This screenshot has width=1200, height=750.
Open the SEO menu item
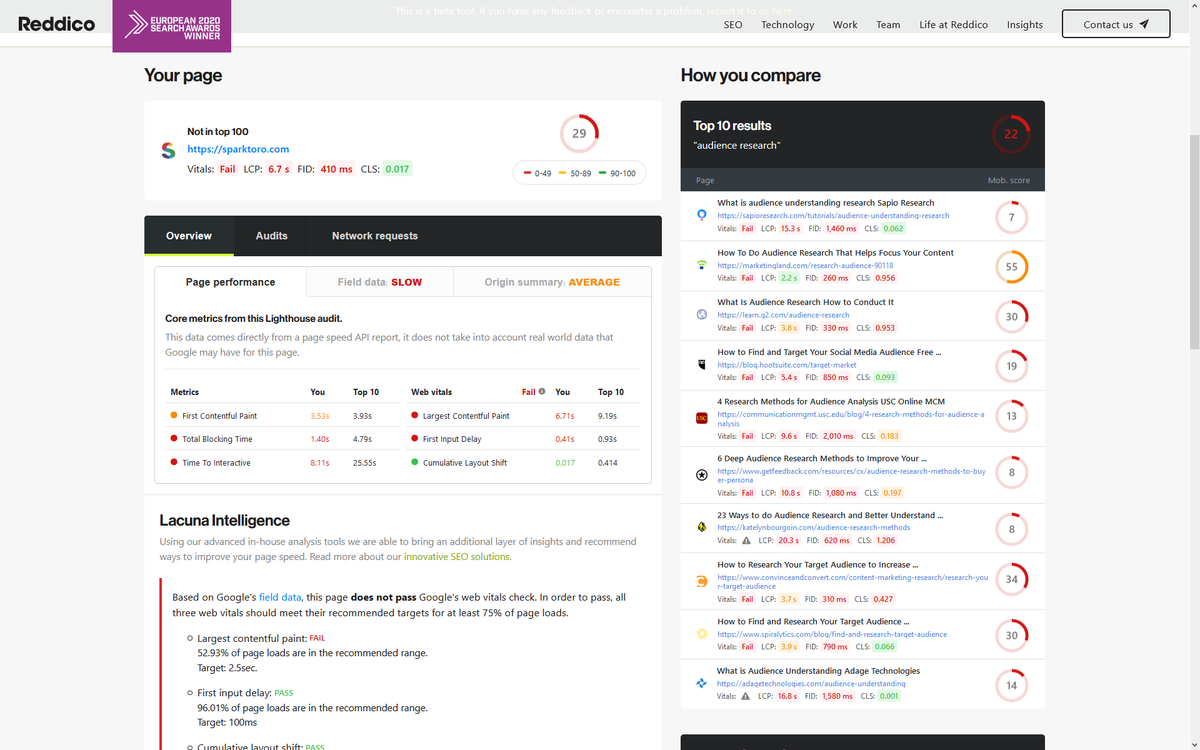pos(733,25)
